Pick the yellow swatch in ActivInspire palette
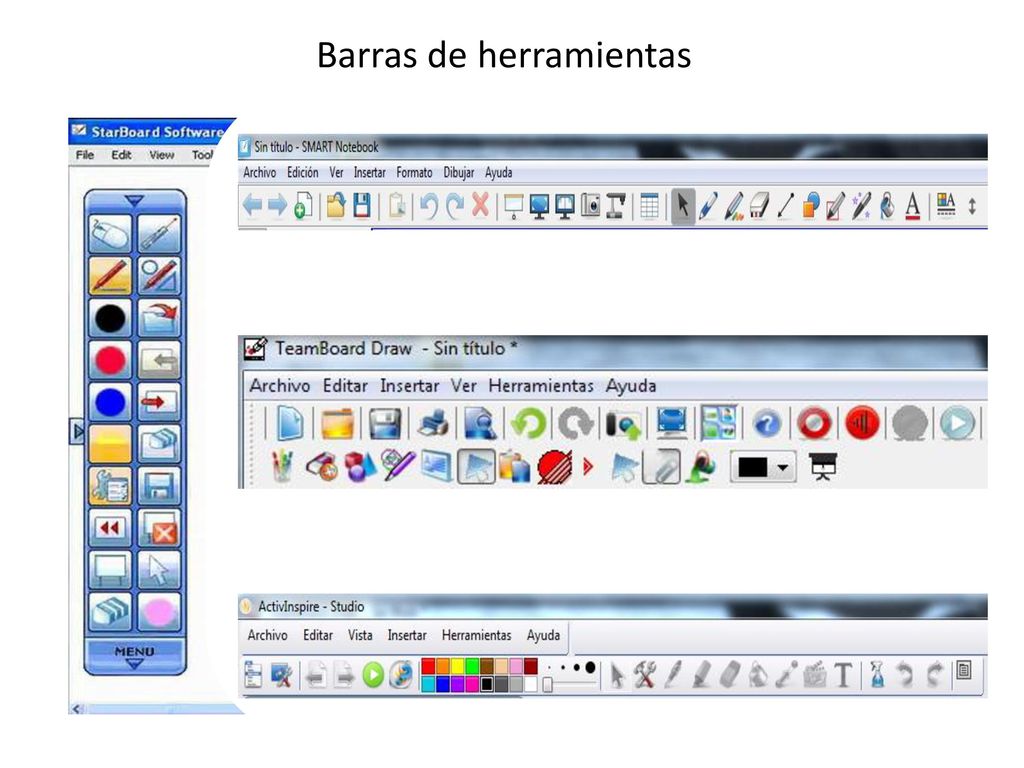The width and height of the screenshot is (1024, 768). click(x=457, y=666)
